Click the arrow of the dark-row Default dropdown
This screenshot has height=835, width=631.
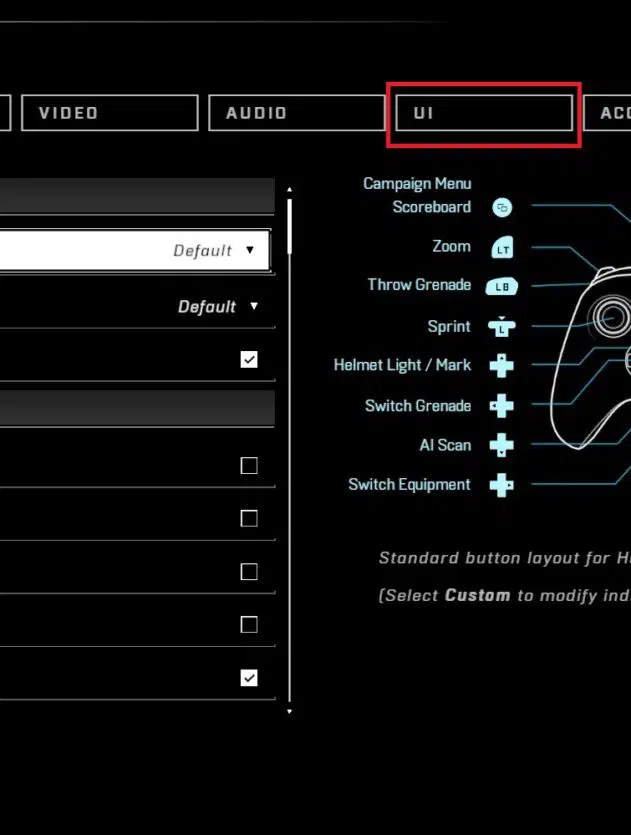click(x=254, y=306)
